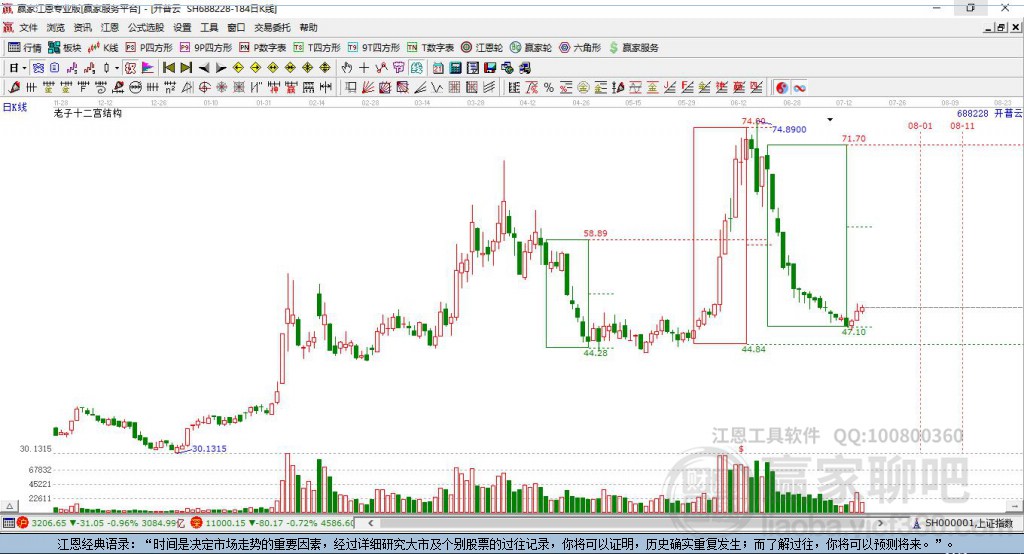This screenshot has width=1024, height=554.
Task: Click the 30.1315 low price label on chart
Action: (209, 449)
